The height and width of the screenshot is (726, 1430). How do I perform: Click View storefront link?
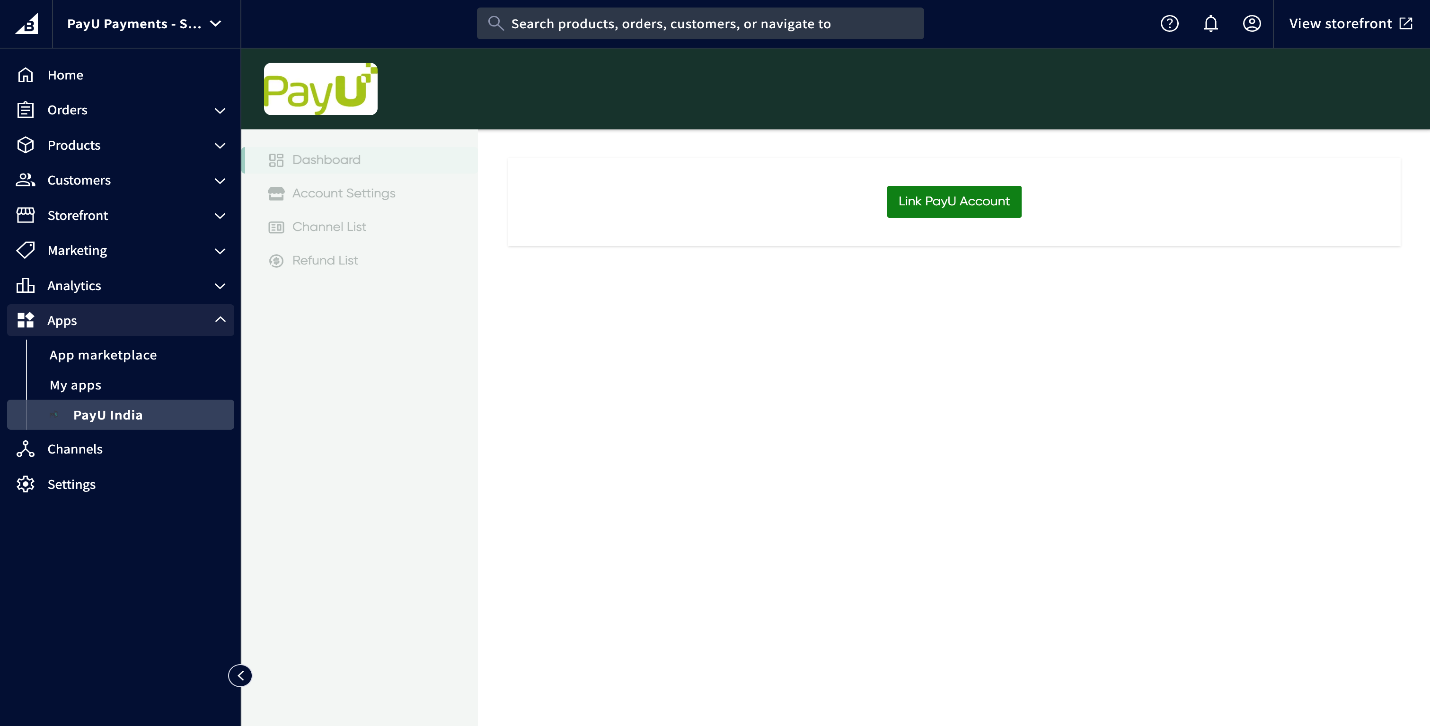(1340, 24)
